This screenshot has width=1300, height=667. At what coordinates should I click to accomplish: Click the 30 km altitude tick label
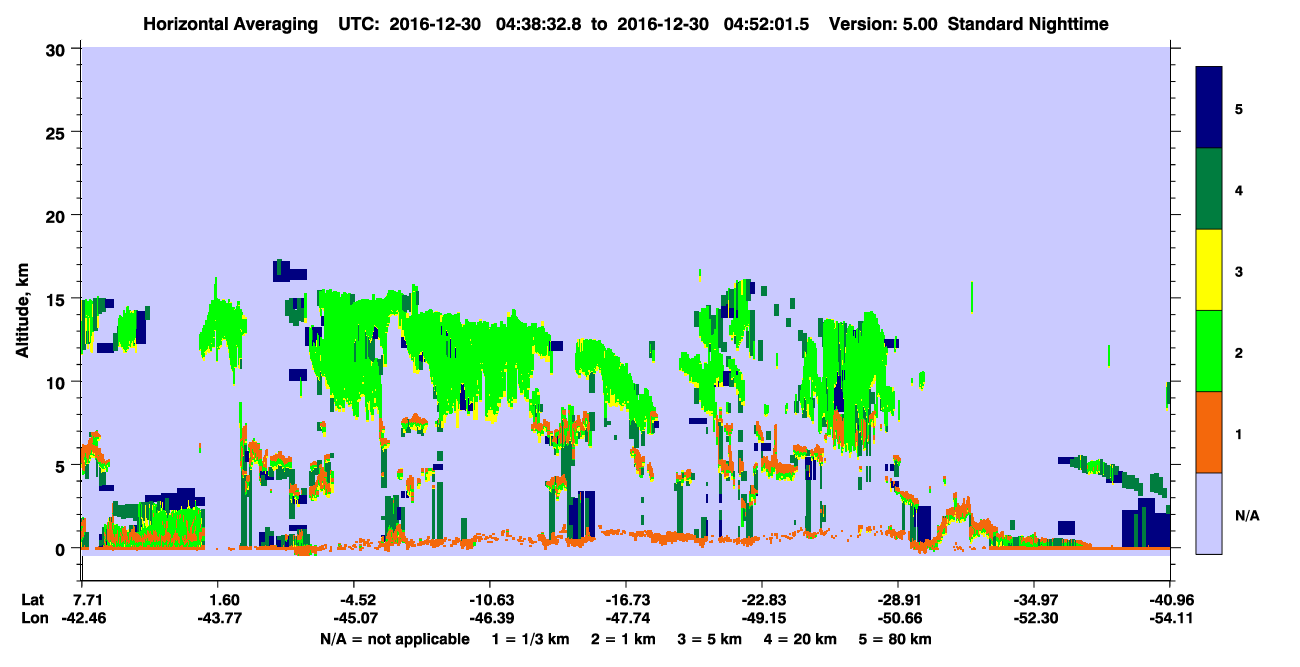(57, 49)
